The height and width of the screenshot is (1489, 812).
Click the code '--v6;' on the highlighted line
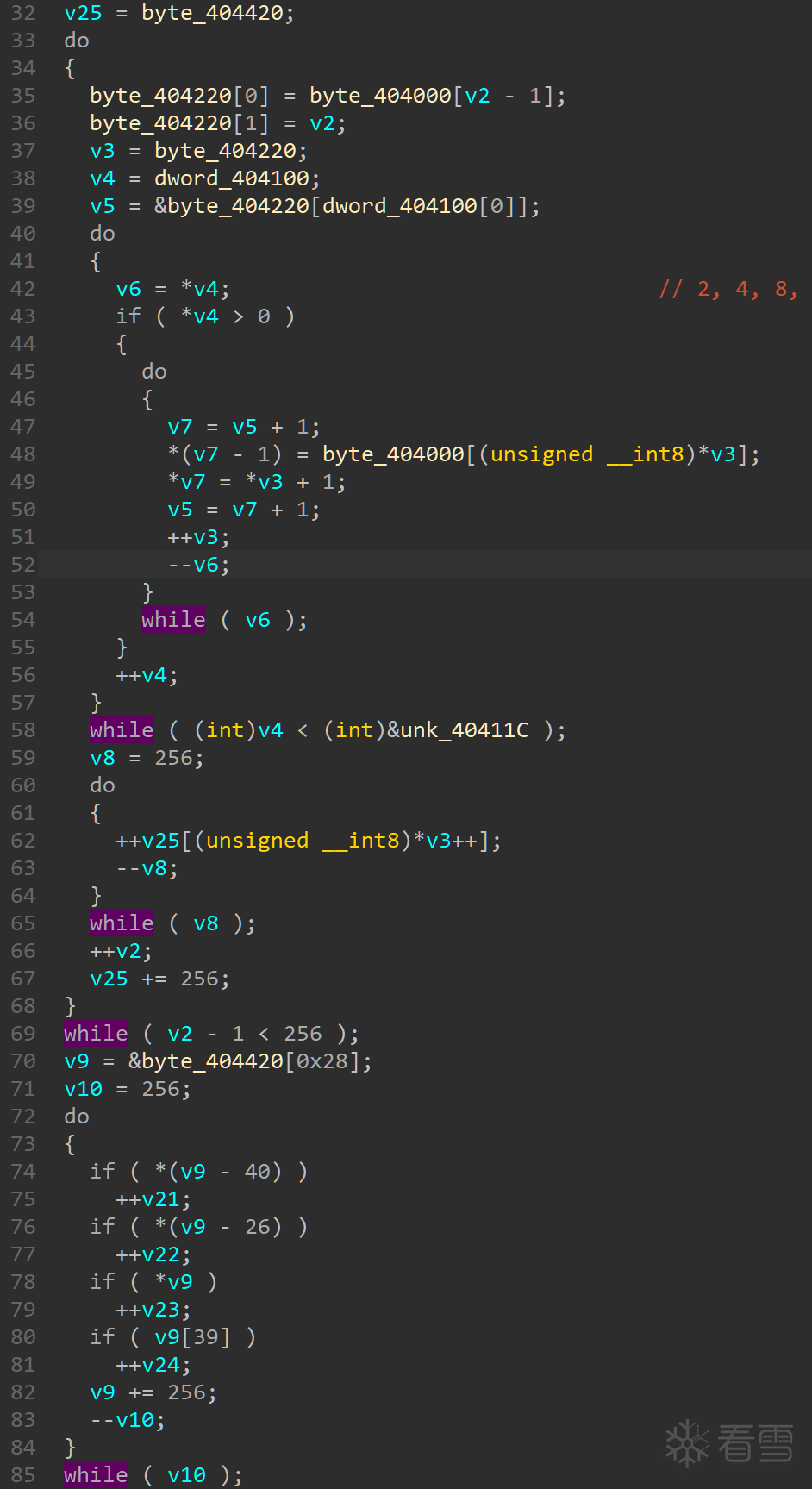tap(198, 565)
